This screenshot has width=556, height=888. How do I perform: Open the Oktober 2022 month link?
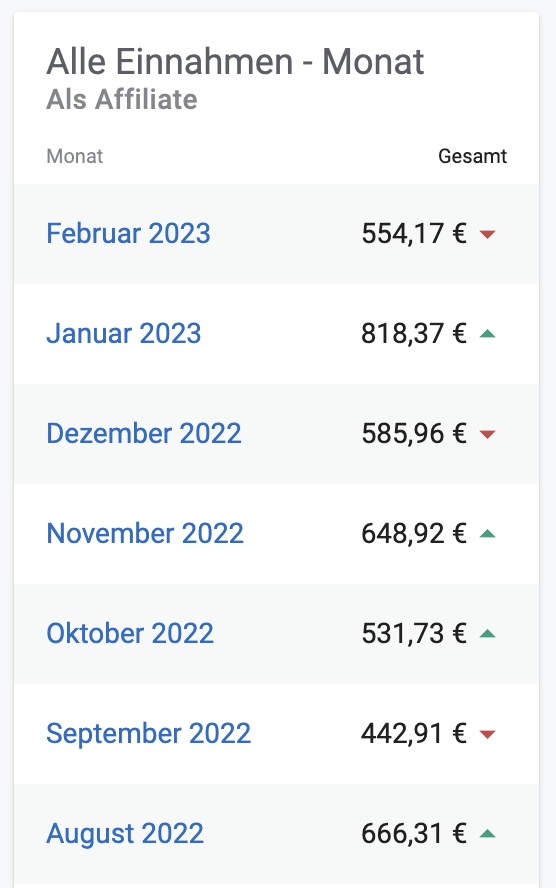point(130,633)
